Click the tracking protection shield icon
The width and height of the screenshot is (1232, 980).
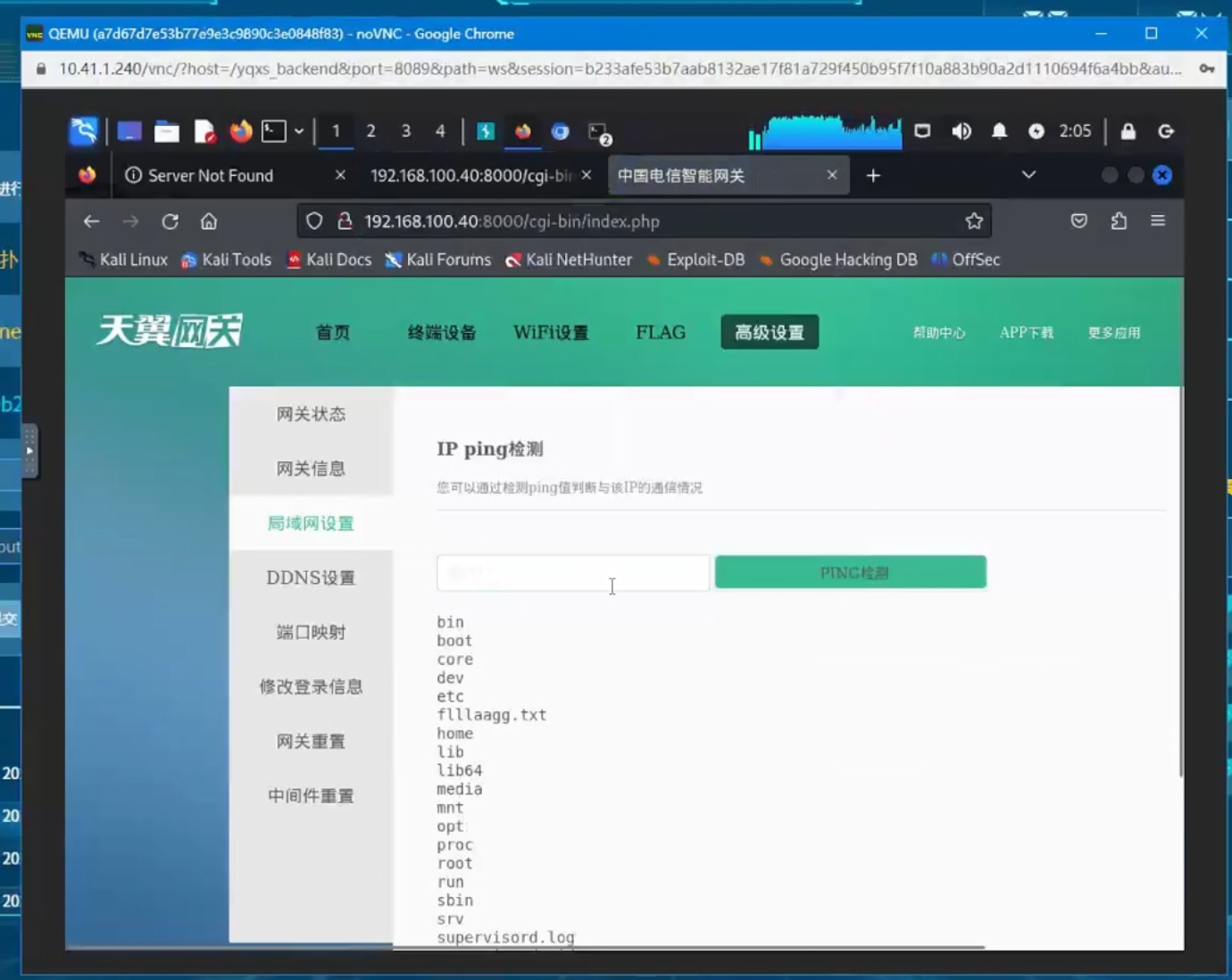[x=314, y=221]
